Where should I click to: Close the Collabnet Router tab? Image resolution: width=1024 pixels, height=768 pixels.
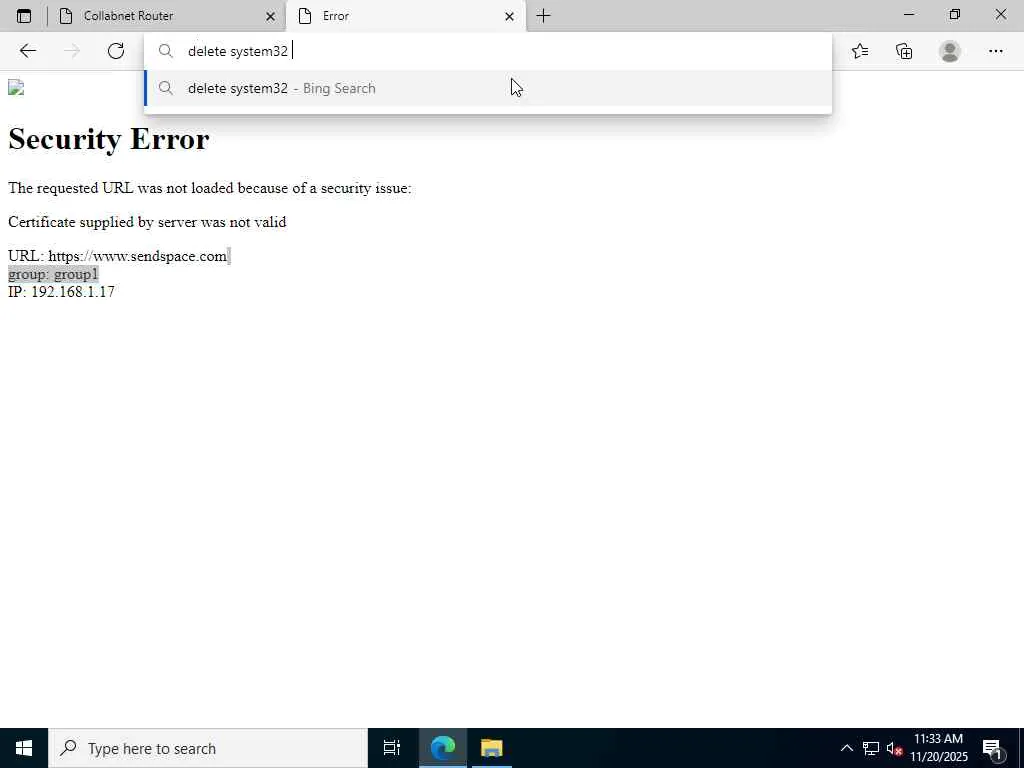tap(270, 16)
